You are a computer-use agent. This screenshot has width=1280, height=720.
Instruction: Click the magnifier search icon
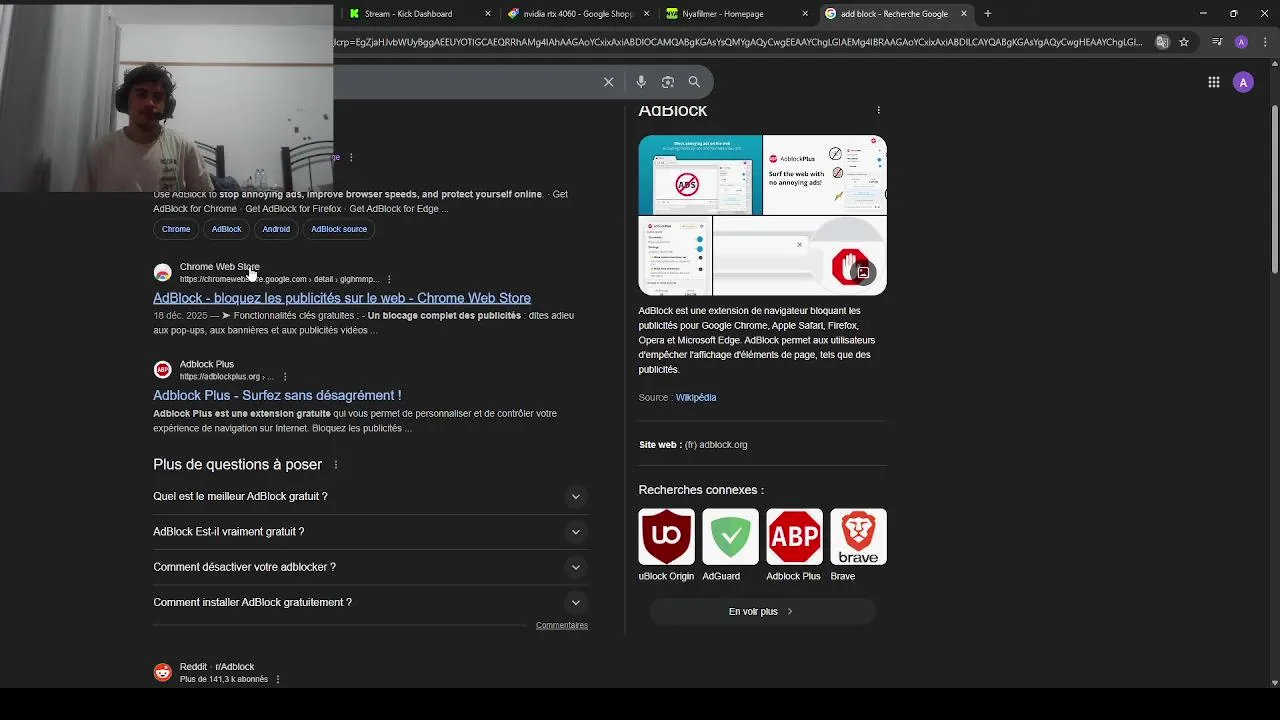click(x=694, y=82)
